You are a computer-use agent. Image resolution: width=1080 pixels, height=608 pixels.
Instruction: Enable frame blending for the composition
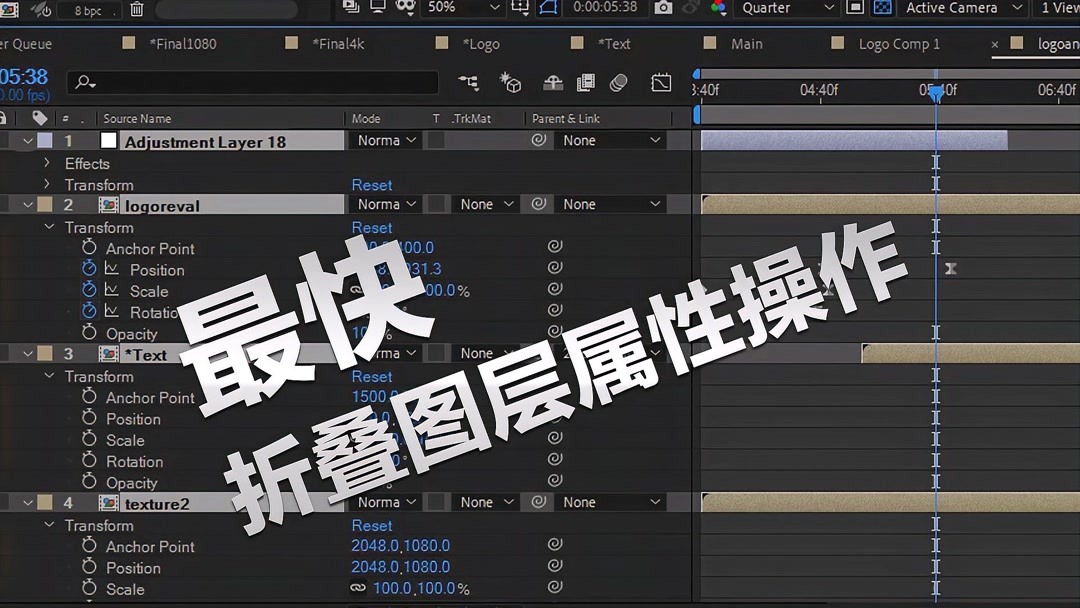click(x=585, y=83)
